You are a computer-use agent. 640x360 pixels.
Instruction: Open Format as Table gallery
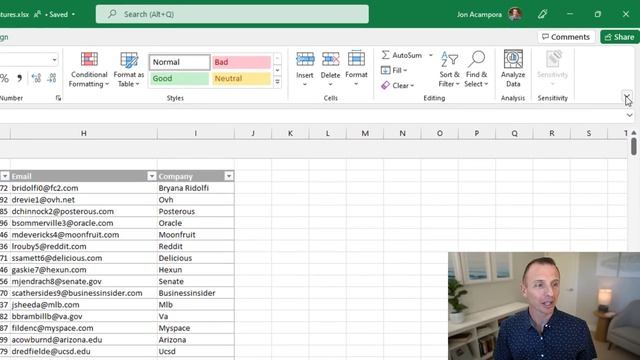coord(129,69)
